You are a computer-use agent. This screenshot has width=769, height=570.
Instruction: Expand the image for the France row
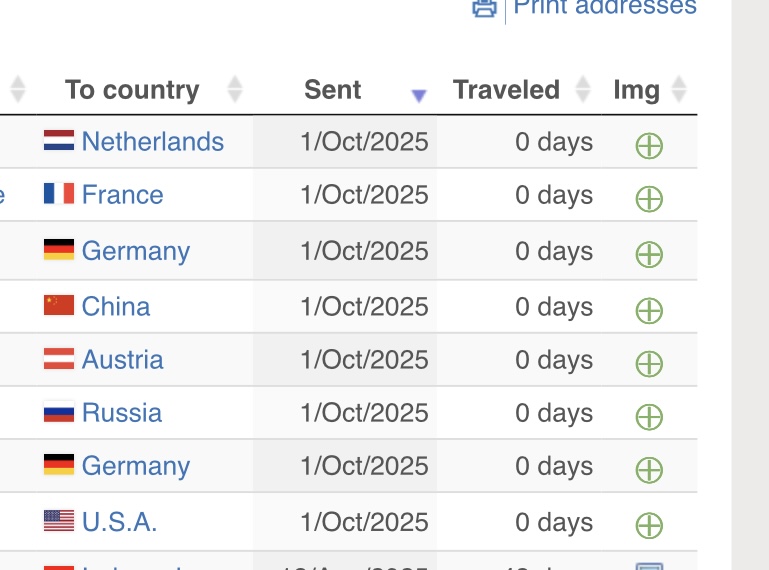pos(649,199)
